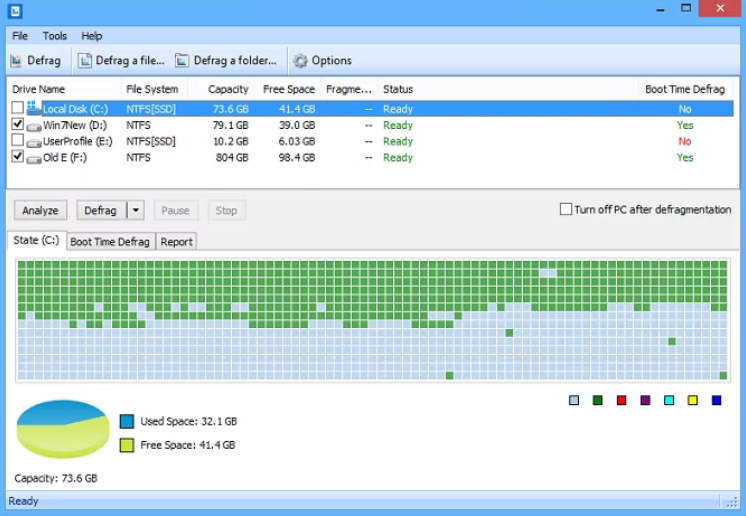This screenshot has width=746, height=516.
Task: Switch to the Report tab
Action: [x=177, y=242]
